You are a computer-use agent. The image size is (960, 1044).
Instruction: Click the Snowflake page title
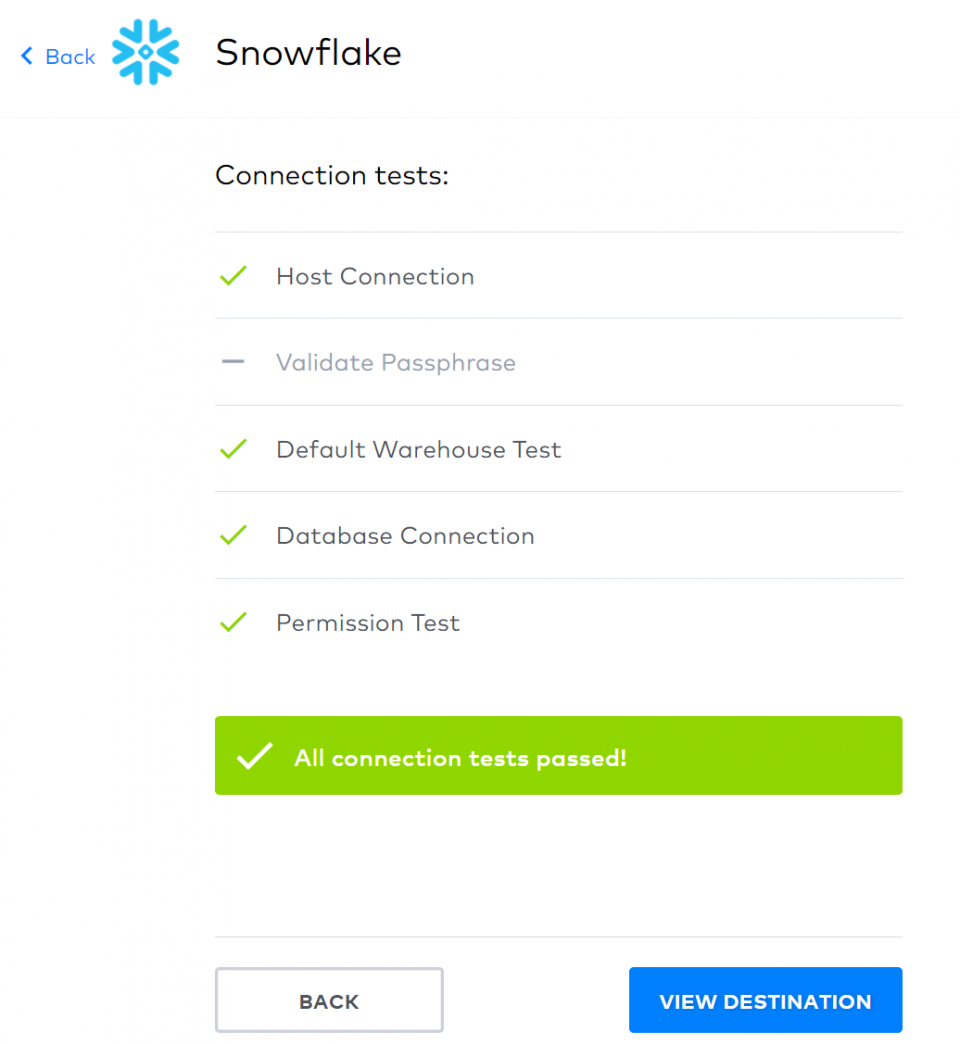tap(308, 52)
